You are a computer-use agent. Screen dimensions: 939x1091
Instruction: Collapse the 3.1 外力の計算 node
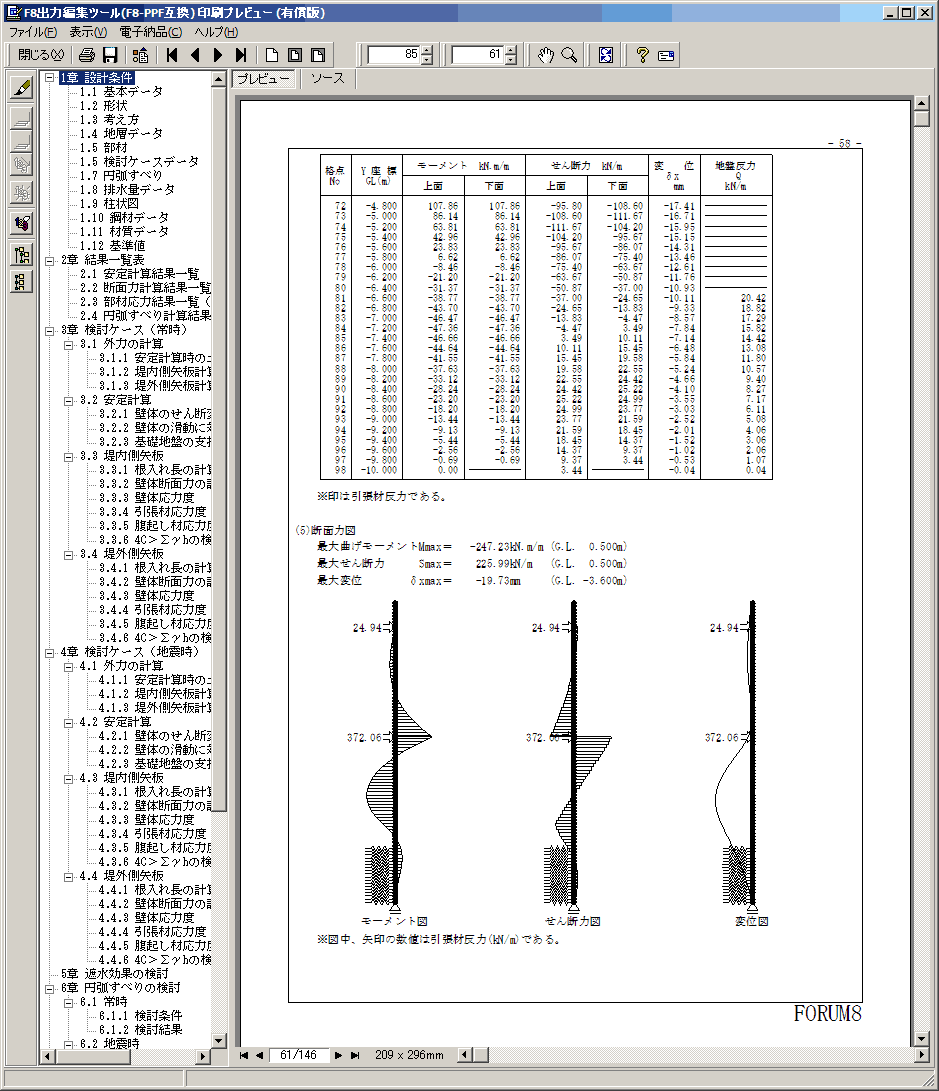tap(69, 344)
